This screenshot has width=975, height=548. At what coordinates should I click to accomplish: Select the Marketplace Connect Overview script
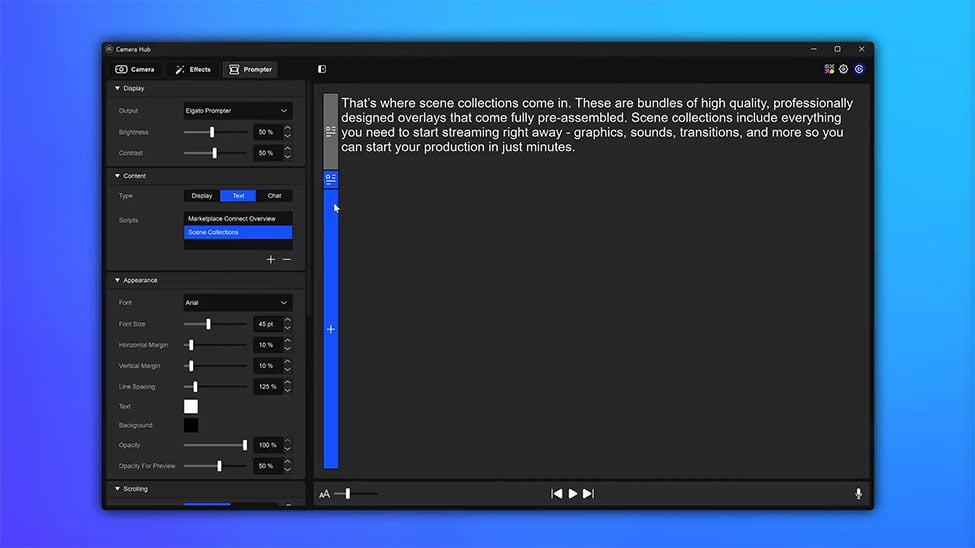tap(238, 218)
